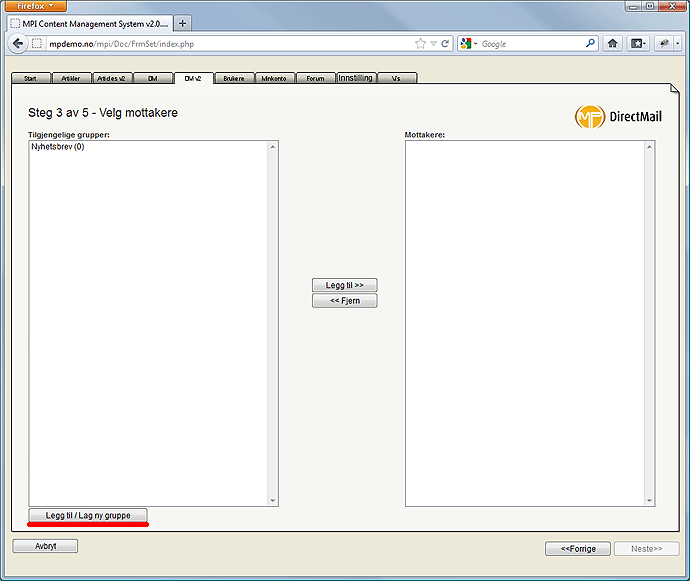This screenshot has width=690, height=581.
Task: Open the DM tab
Action: pyautogui.click(x=153, y=78)
